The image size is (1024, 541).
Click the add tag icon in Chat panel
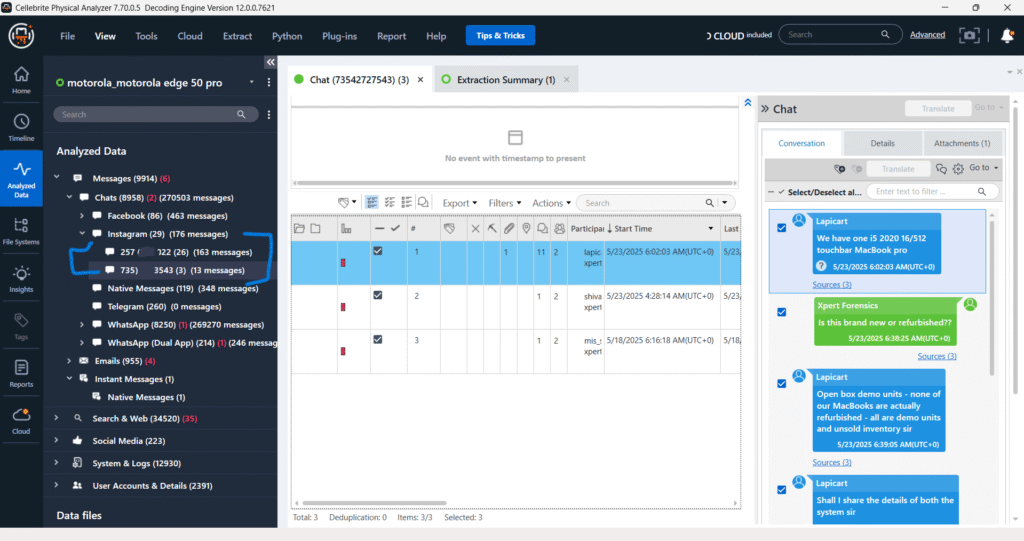[x=839, y=169]
